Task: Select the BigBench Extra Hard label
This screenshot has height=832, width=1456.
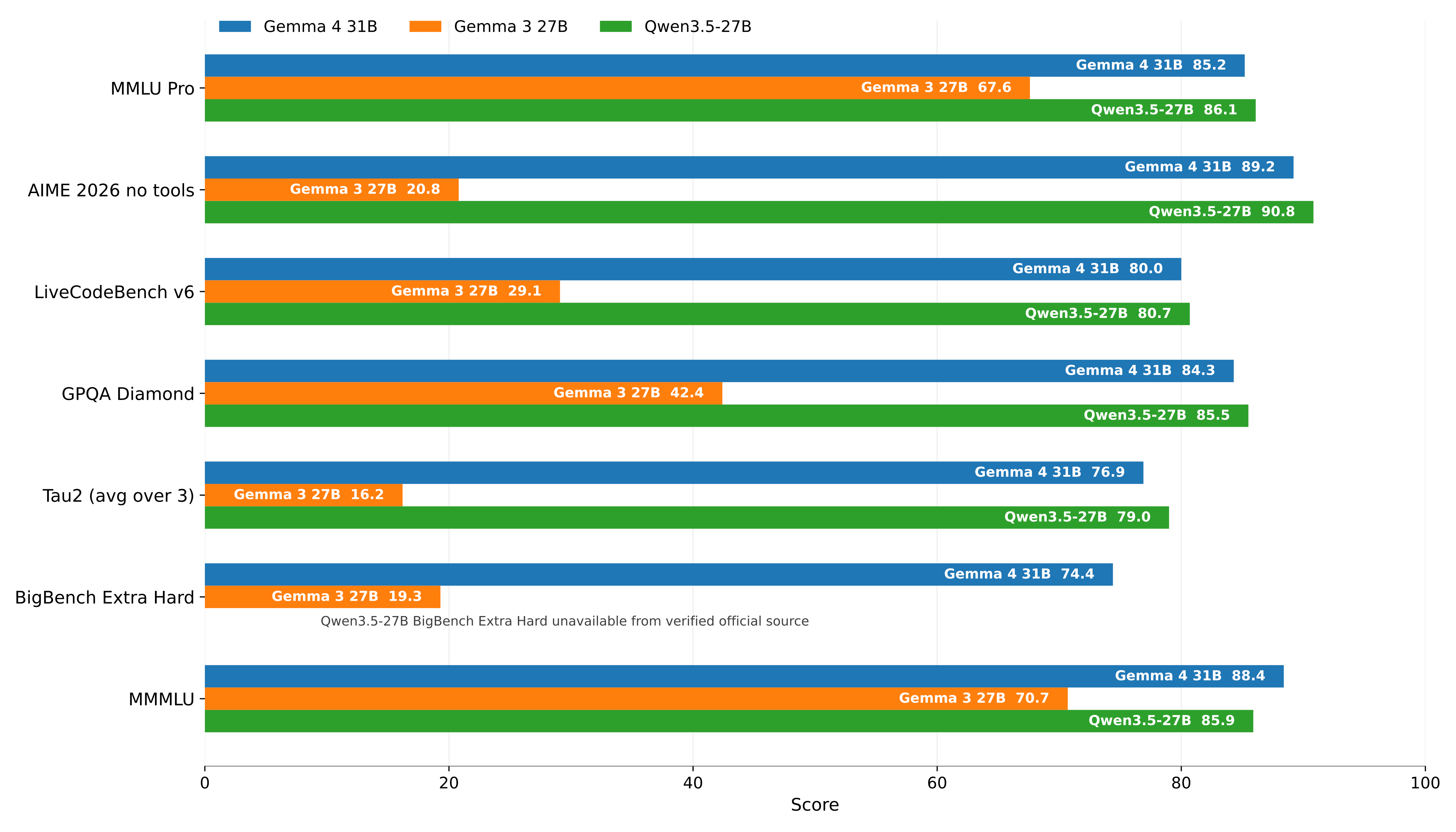Action: 105,597
